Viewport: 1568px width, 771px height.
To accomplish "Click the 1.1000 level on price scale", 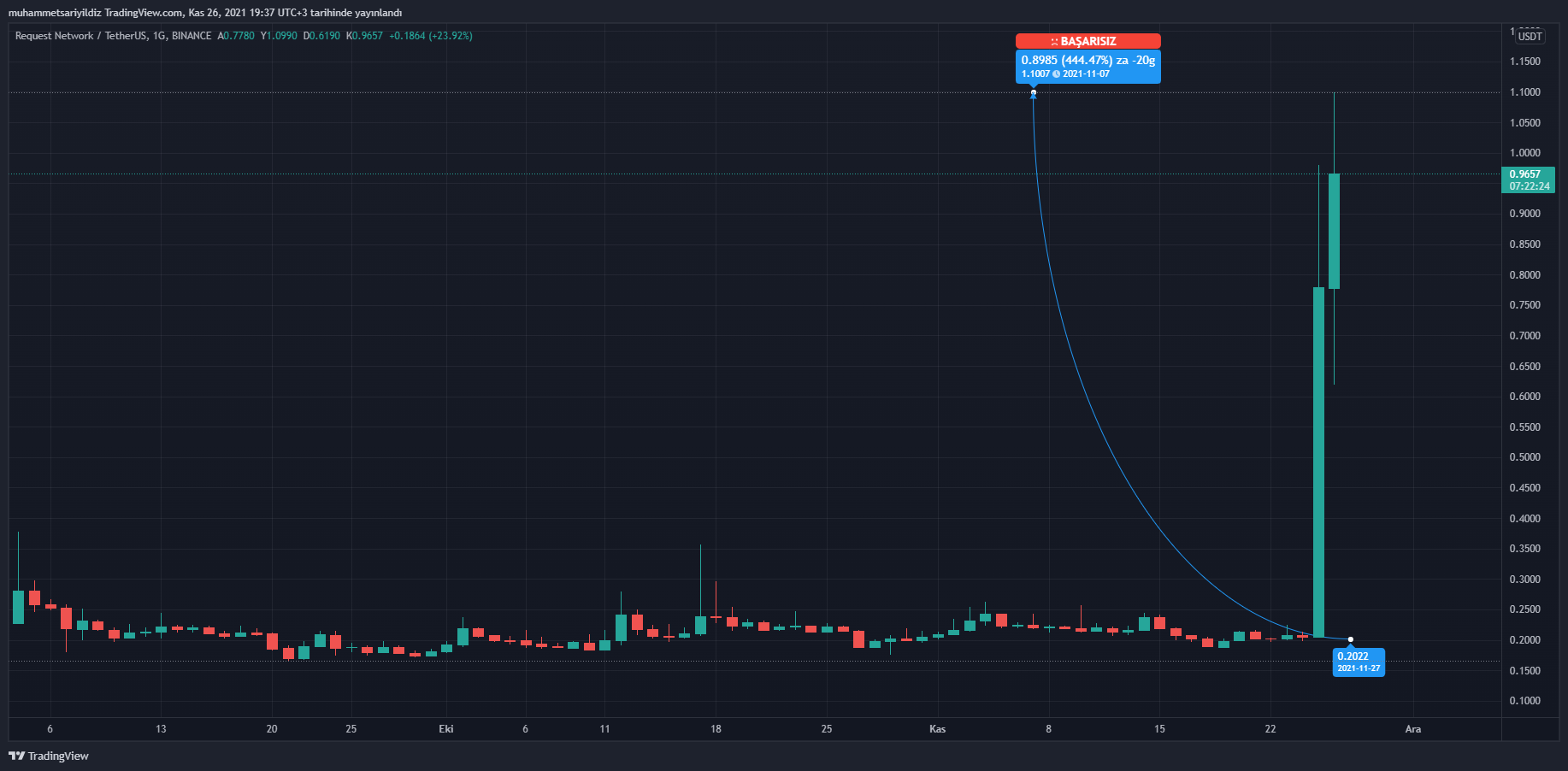I will (x=1524, y=92).
